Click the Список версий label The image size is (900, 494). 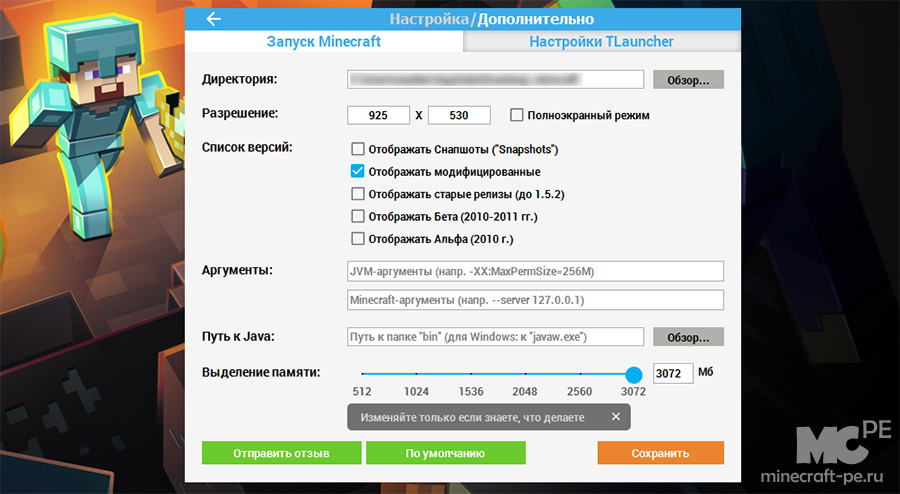(x=247, y=147)
